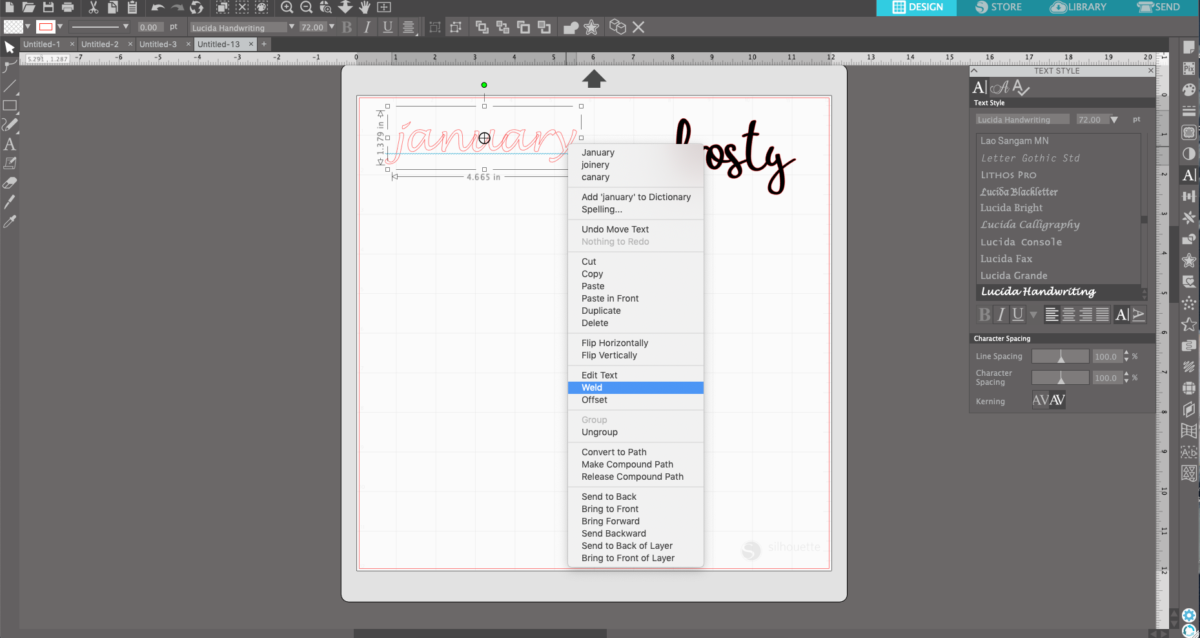Screen dimensions: 1200x638
Task: Select the Freehand draw tool
Action: tap(9, 124)
